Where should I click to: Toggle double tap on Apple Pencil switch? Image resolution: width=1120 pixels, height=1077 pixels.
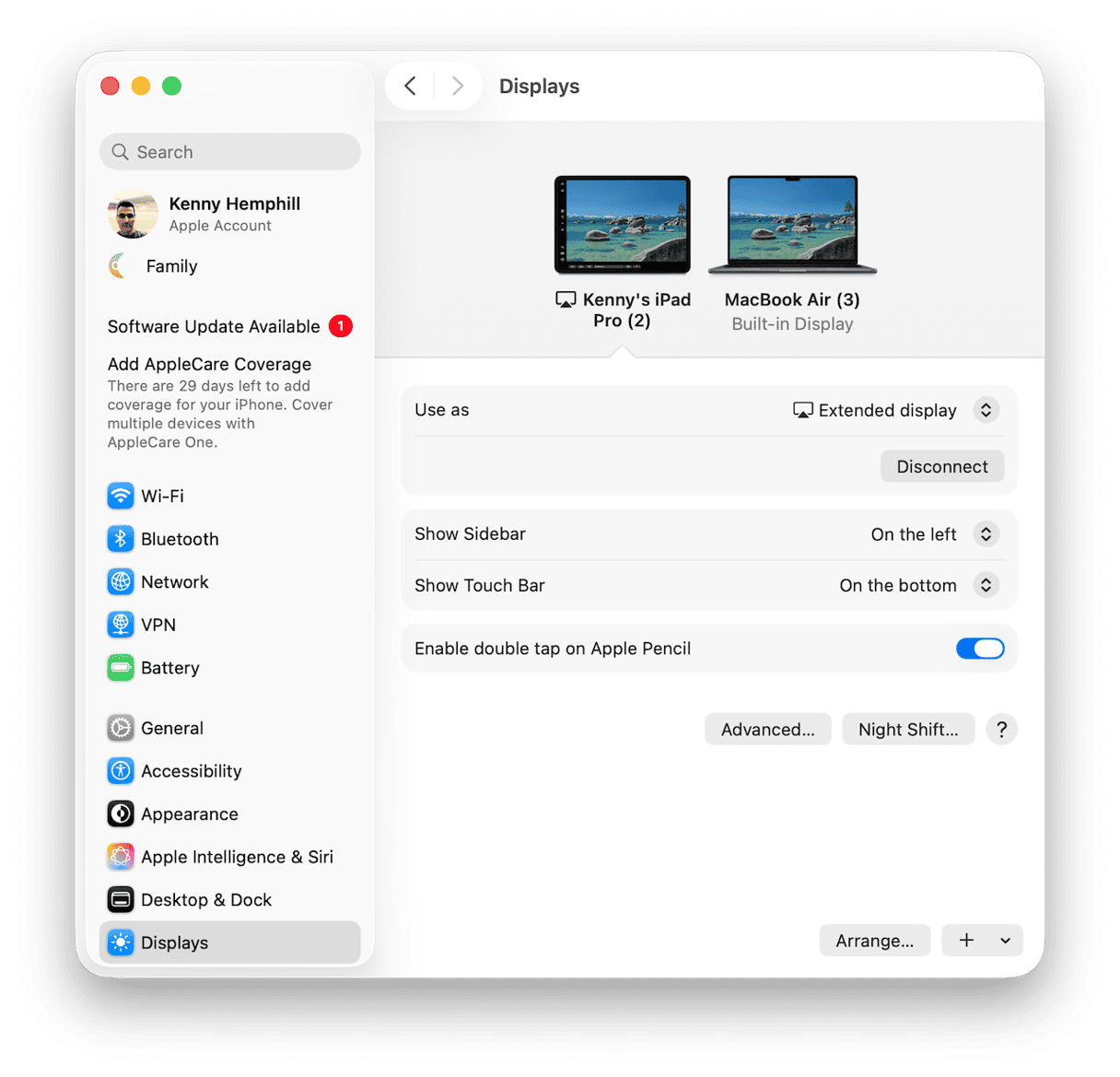pos(980,649)
